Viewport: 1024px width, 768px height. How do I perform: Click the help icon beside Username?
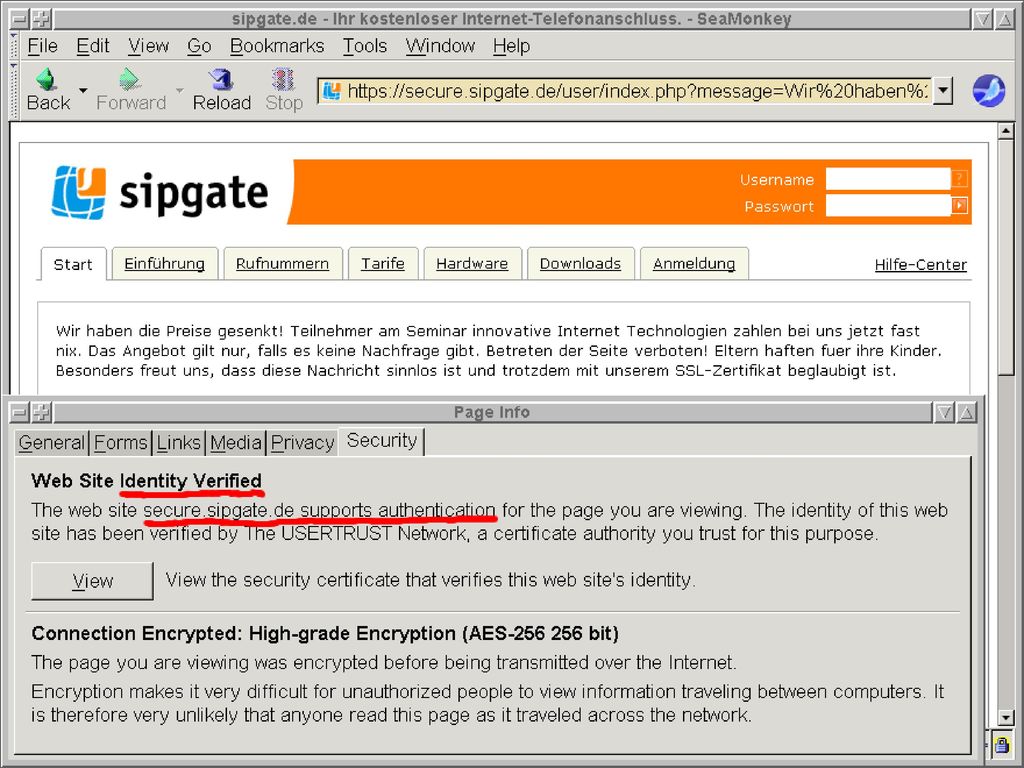pyautogui.click(x=959, y=179)
